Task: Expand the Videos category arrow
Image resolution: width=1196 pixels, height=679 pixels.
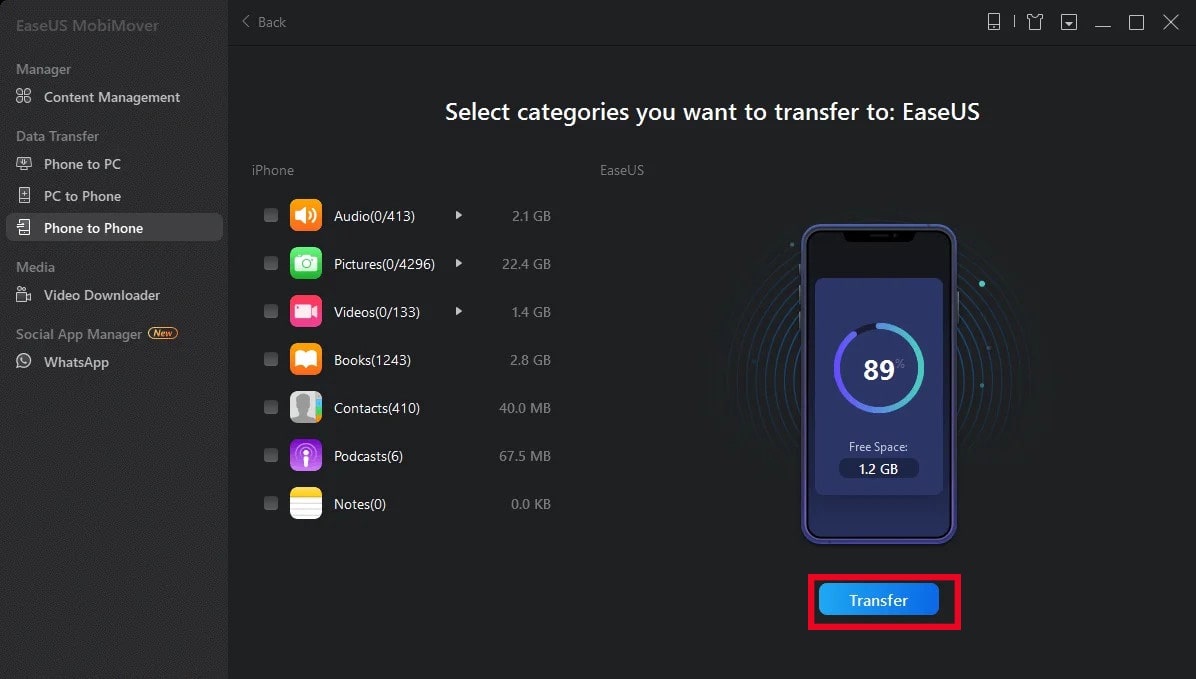Action: point(458,311)
